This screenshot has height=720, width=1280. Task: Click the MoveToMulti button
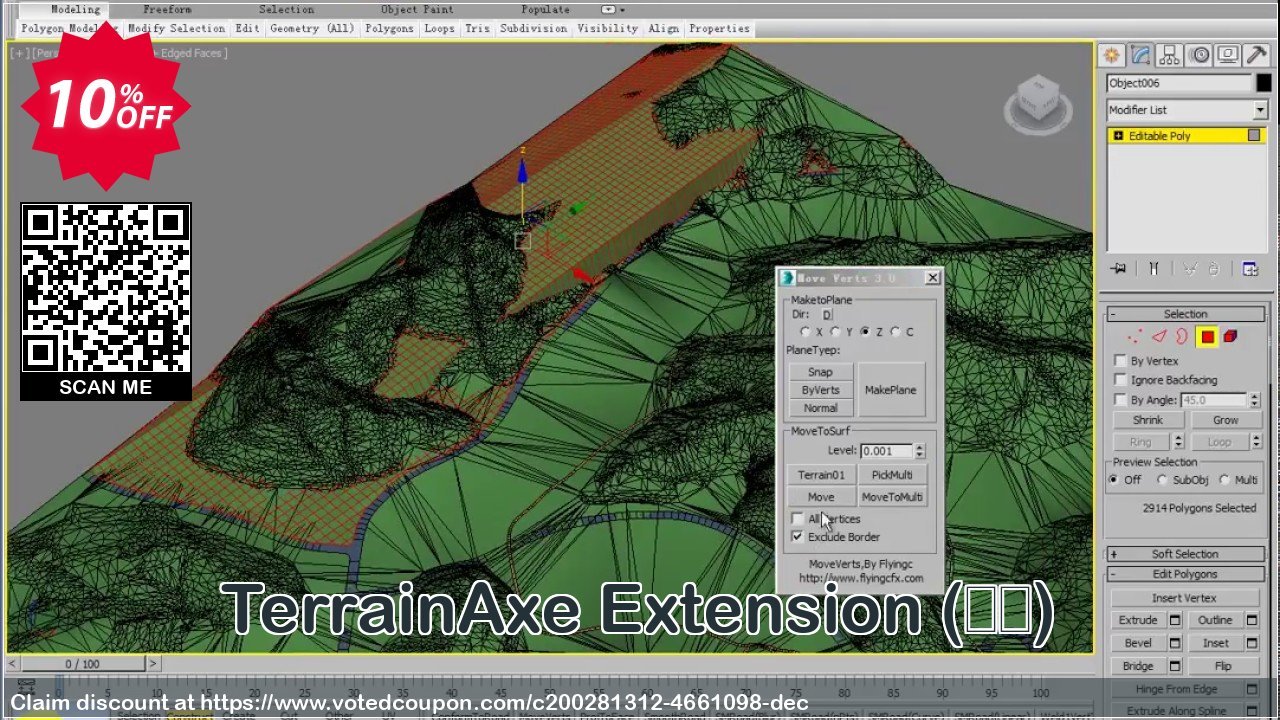click(x=892, y=497)
